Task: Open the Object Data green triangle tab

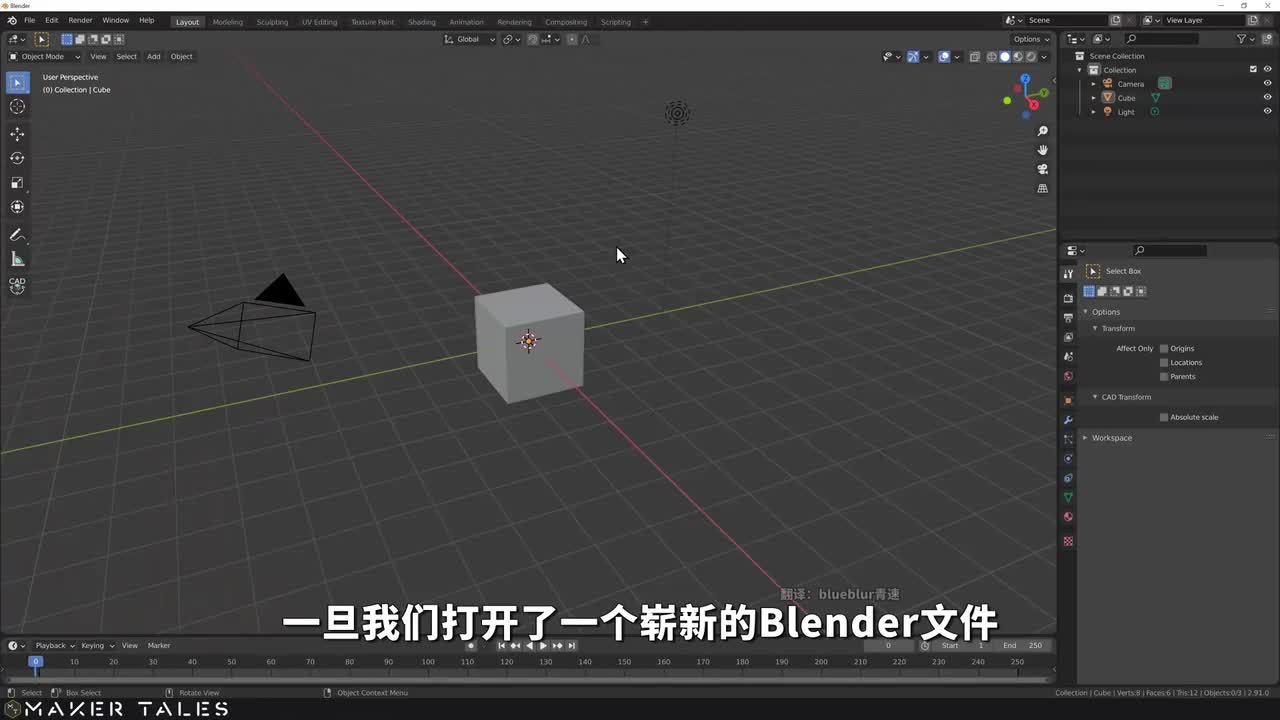Action: tap(1068, 497)
